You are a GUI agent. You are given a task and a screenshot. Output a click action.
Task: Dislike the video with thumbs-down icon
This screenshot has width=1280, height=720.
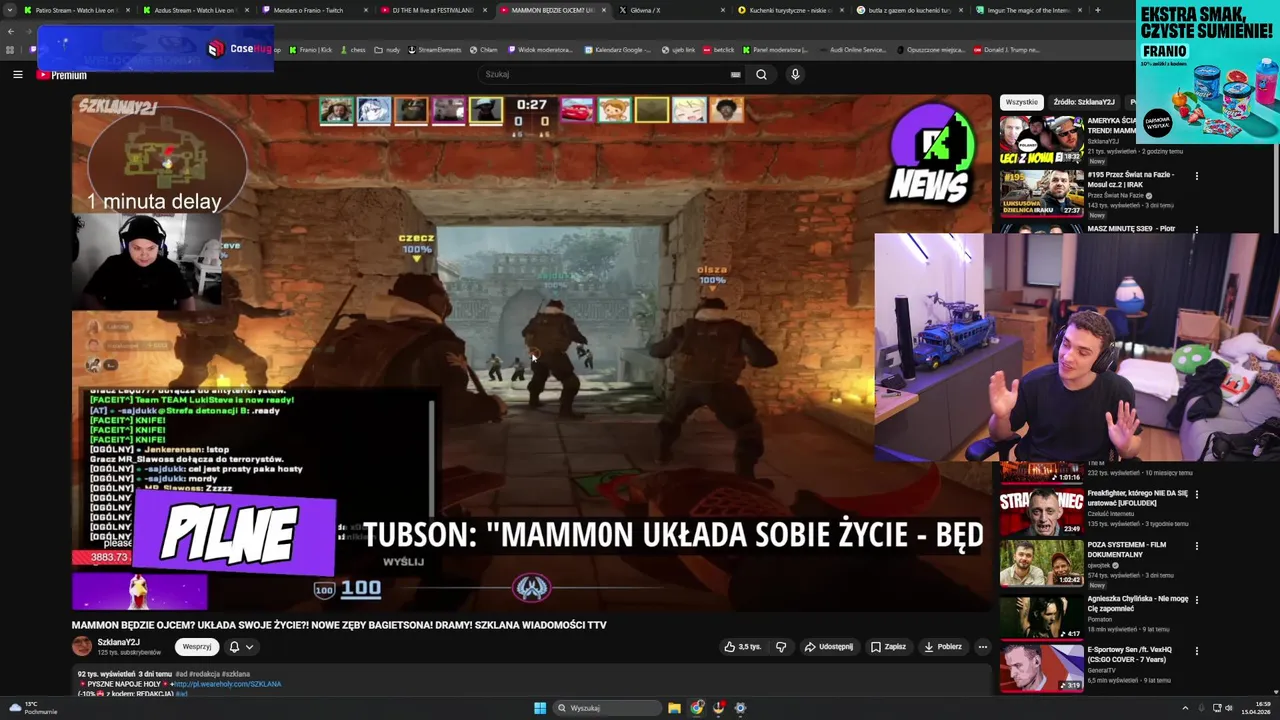[781, 647]
